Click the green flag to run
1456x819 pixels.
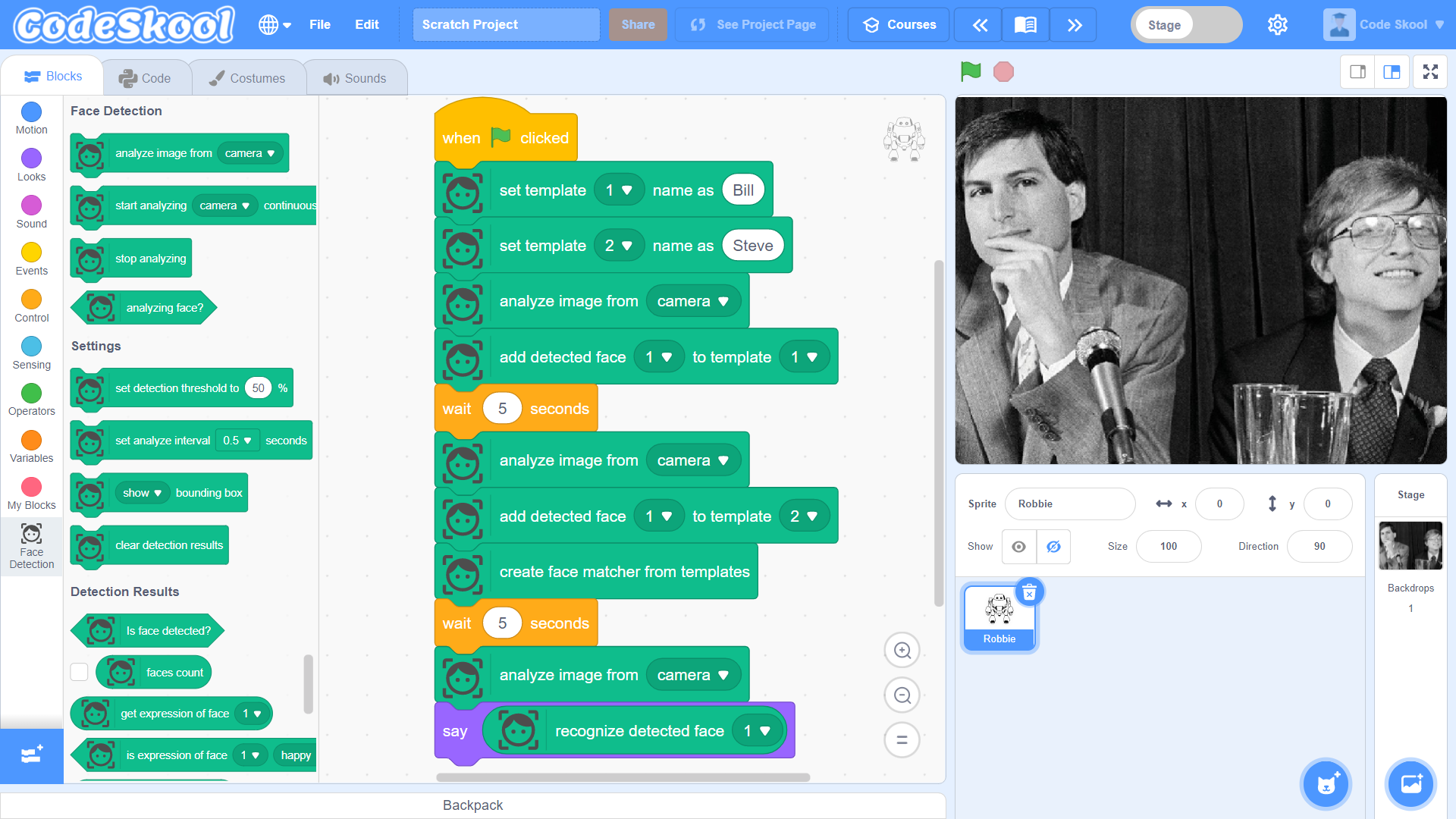[x=970, y=72]
